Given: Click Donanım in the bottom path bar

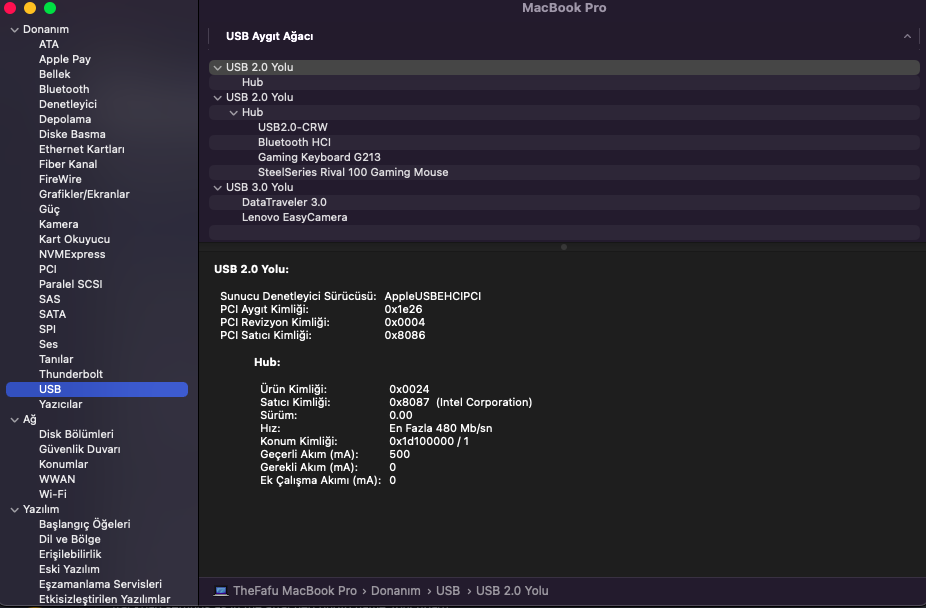Looking at the screenshot, I should click(x=395, y=591).
